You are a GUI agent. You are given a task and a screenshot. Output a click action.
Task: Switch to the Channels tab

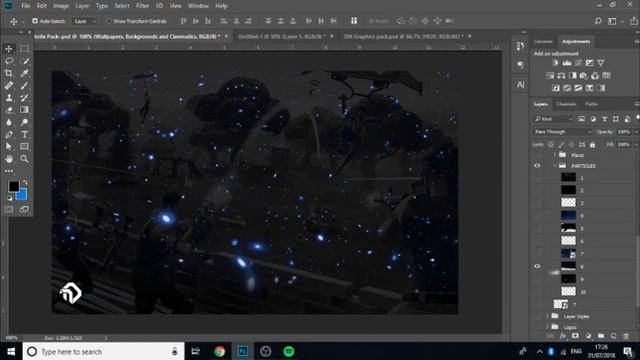tap(566, 104)
